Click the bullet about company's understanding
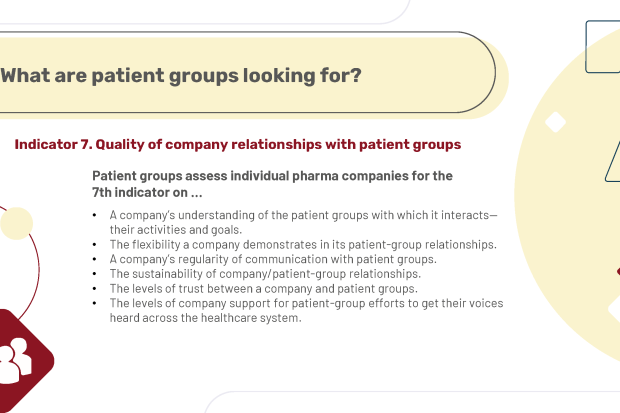 point(303,222)
